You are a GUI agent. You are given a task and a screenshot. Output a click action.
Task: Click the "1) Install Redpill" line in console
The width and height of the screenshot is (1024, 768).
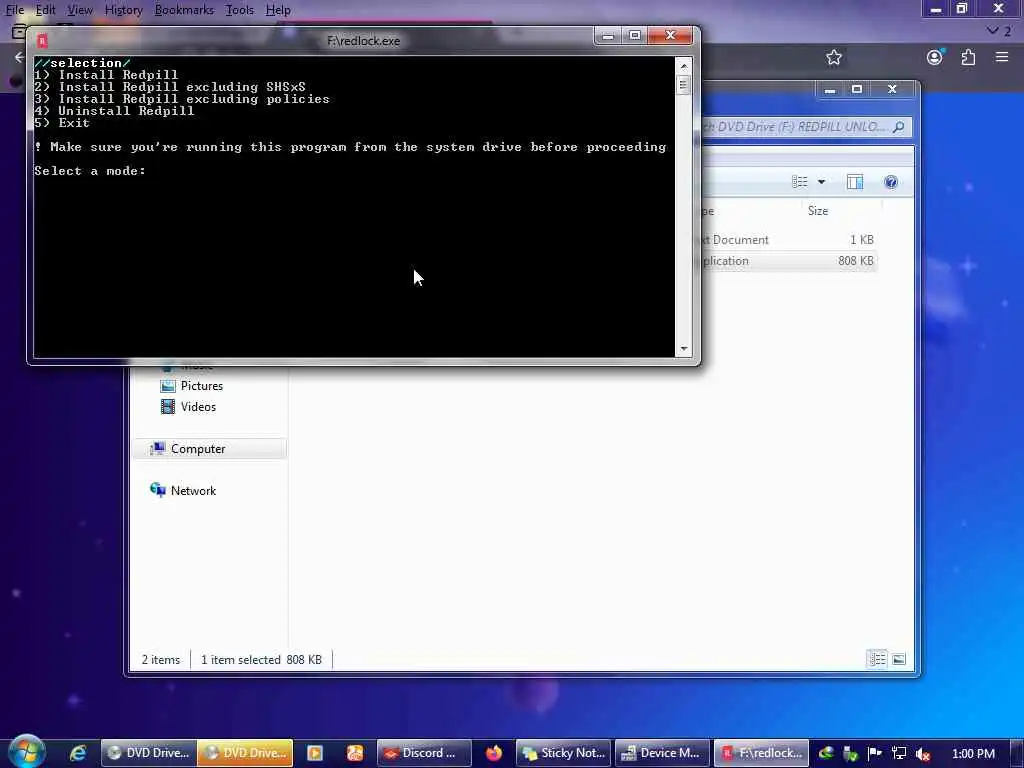pos(106,75)
